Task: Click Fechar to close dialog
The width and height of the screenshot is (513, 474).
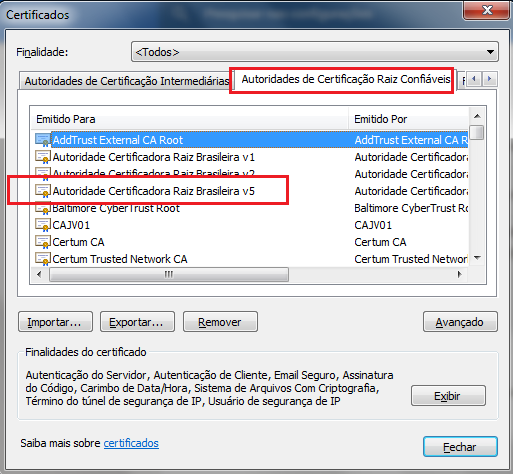Action: pos(460,447)
